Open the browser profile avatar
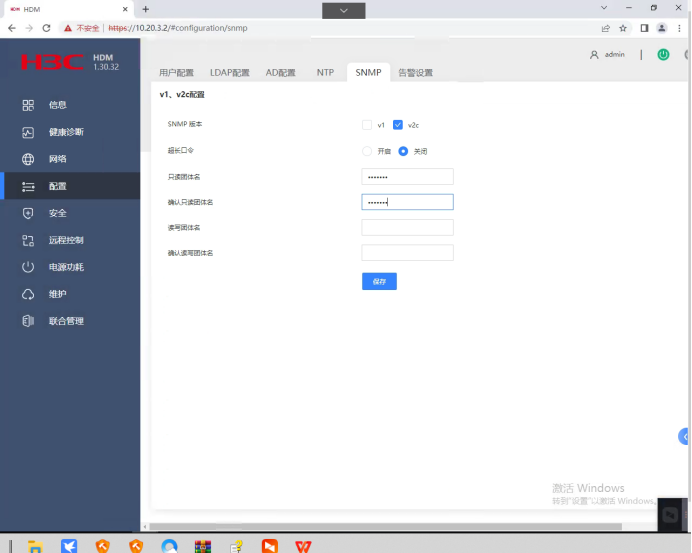 coord(662,28)
